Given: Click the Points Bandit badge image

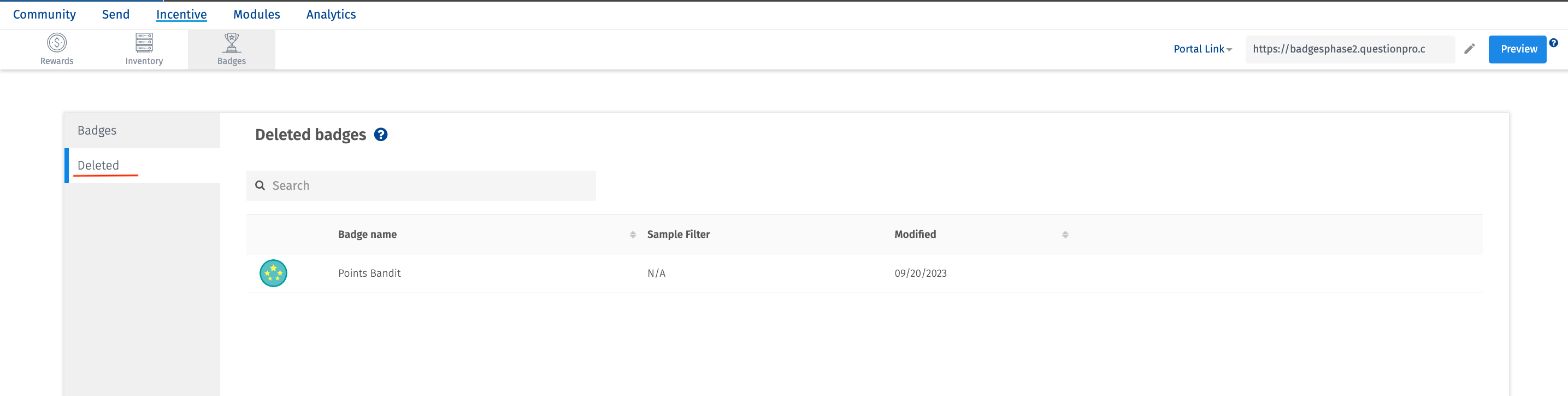Looking at the screenshot, I should click(273, 273).
